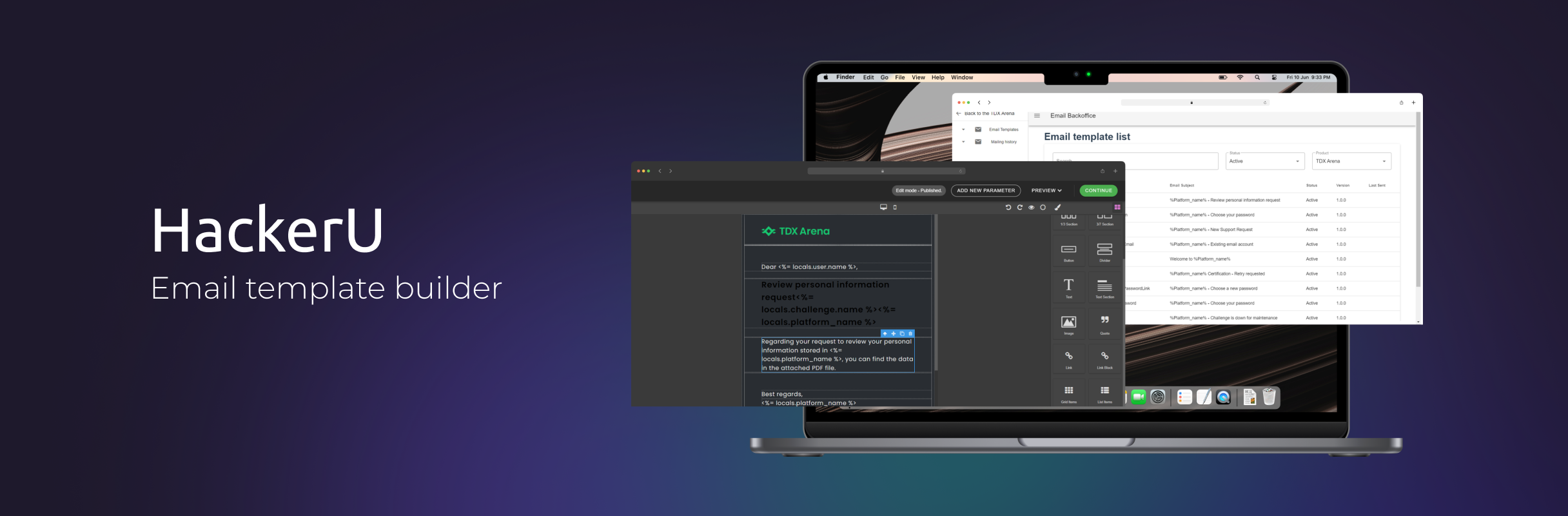
Task: Open the Edit menu in macOS menu bar
Action: 868,77
